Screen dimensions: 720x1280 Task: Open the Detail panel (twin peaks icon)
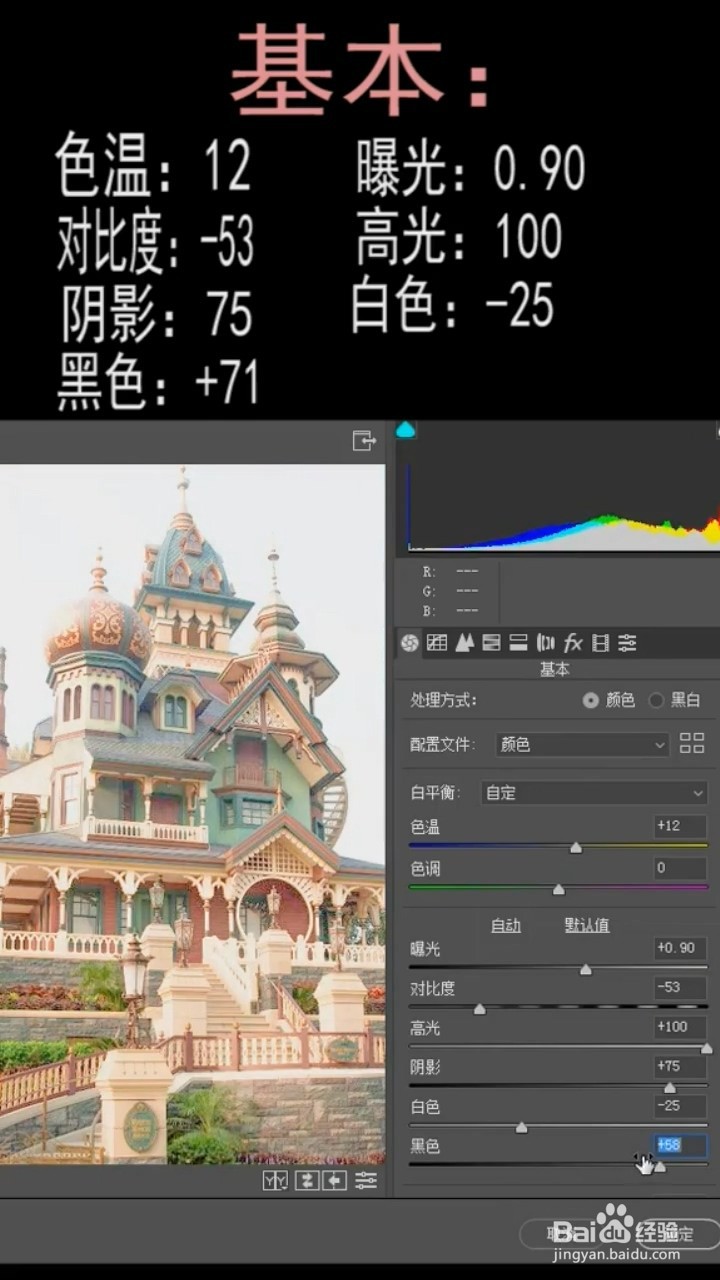click(x=464, y=643)
